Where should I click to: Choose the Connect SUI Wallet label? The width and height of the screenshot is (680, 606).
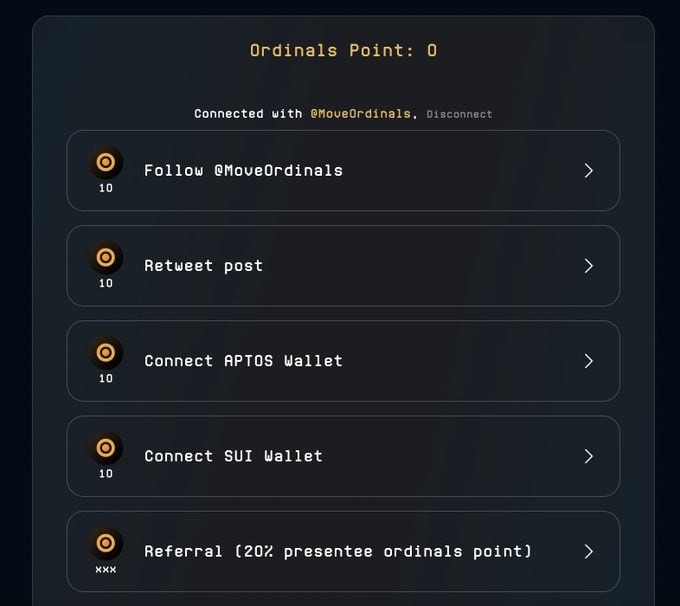(233, 456)
